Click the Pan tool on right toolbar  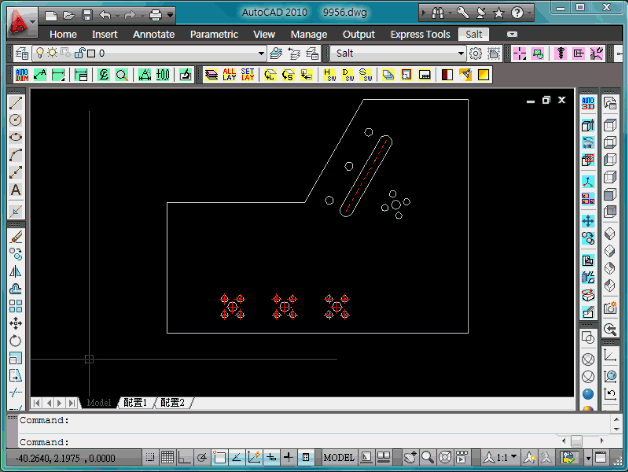tap(588, 221)
